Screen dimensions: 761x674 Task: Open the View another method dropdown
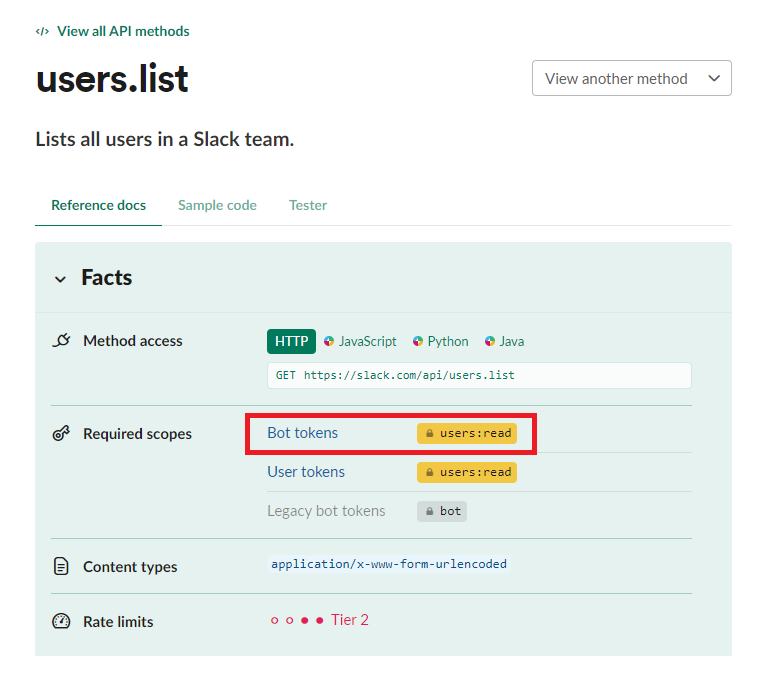[x=631, y=78]
